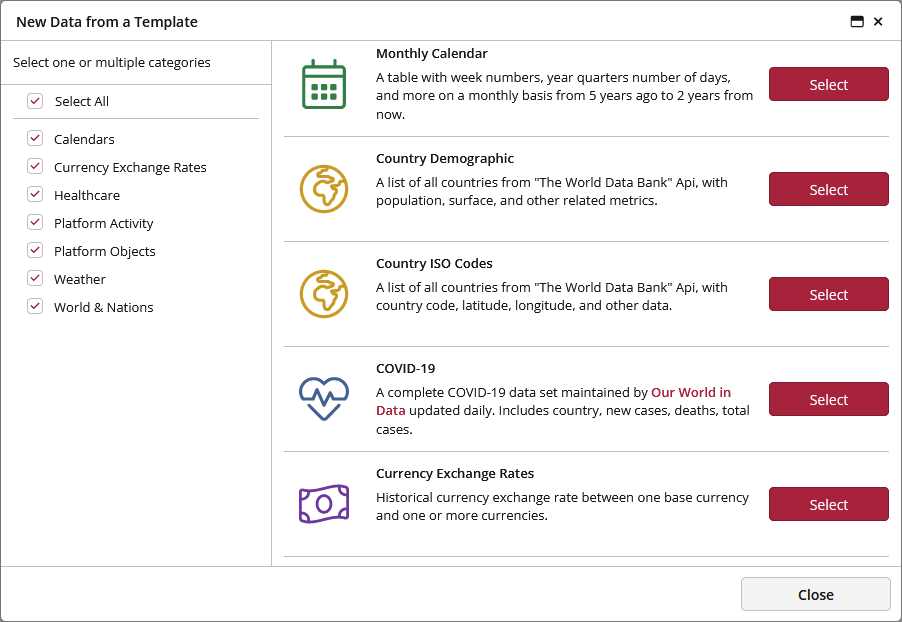
Task: Click the purple Currency Exchange banknote icon
Action: tap(324, 504)
